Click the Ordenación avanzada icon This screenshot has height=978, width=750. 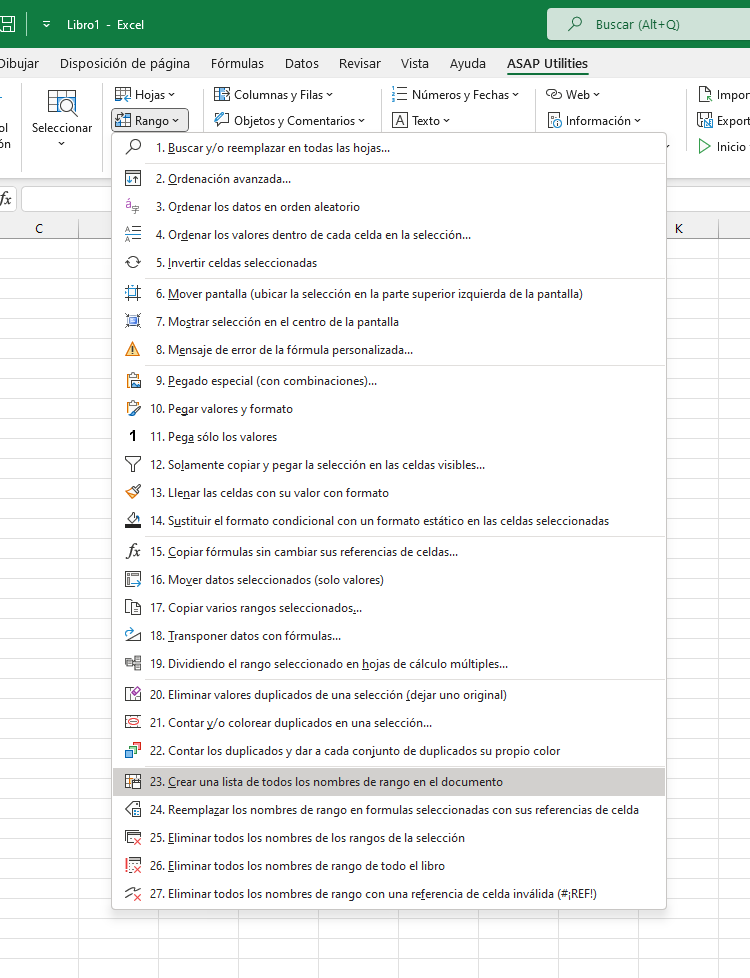pyautogui.click(x=133, y=178)
